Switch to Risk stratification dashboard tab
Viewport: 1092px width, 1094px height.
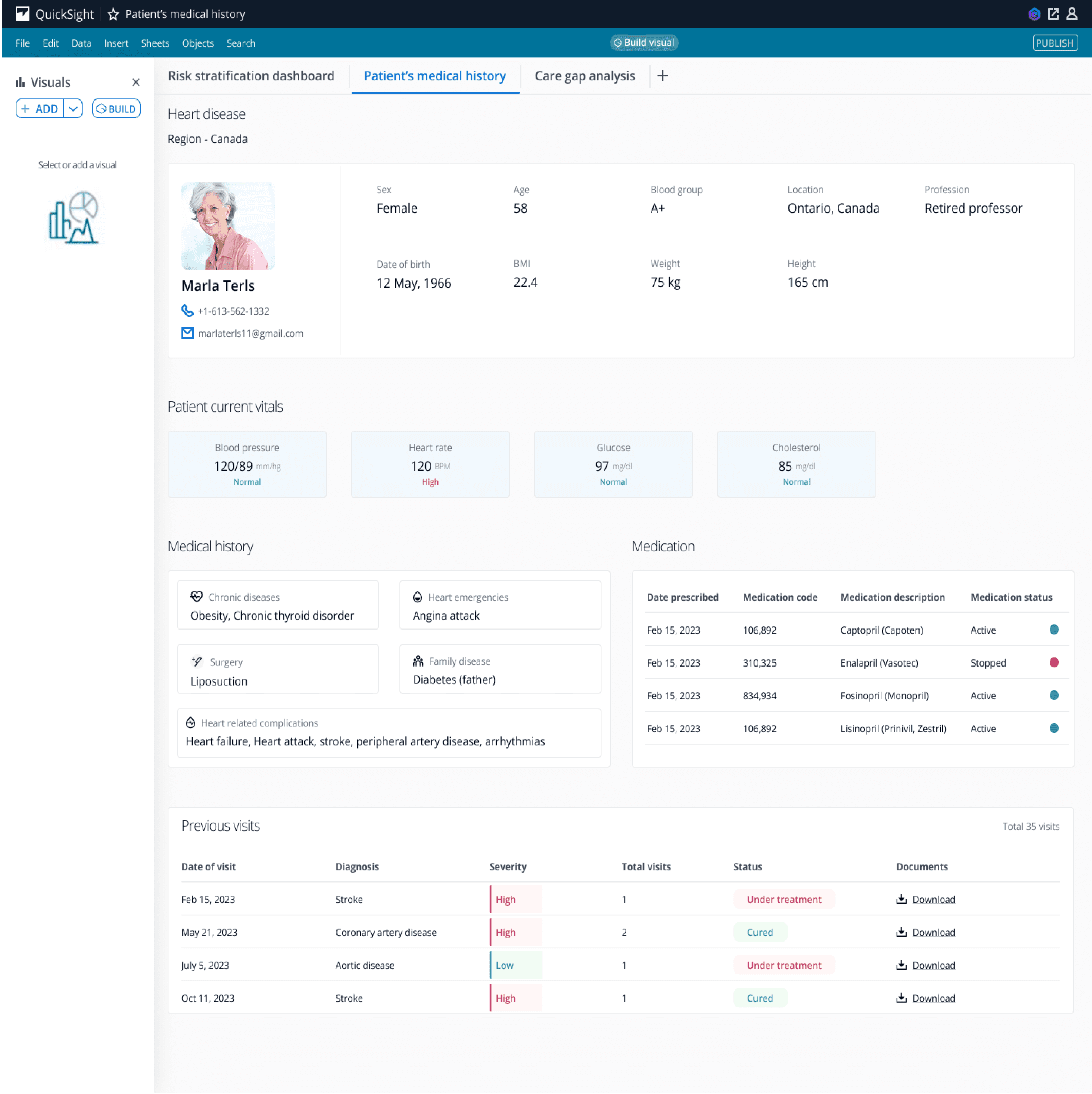click(251, 76)
